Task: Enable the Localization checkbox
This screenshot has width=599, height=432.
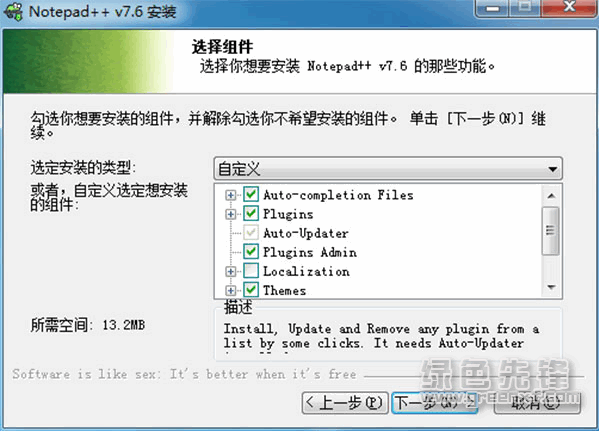Action: coord(251,271)
